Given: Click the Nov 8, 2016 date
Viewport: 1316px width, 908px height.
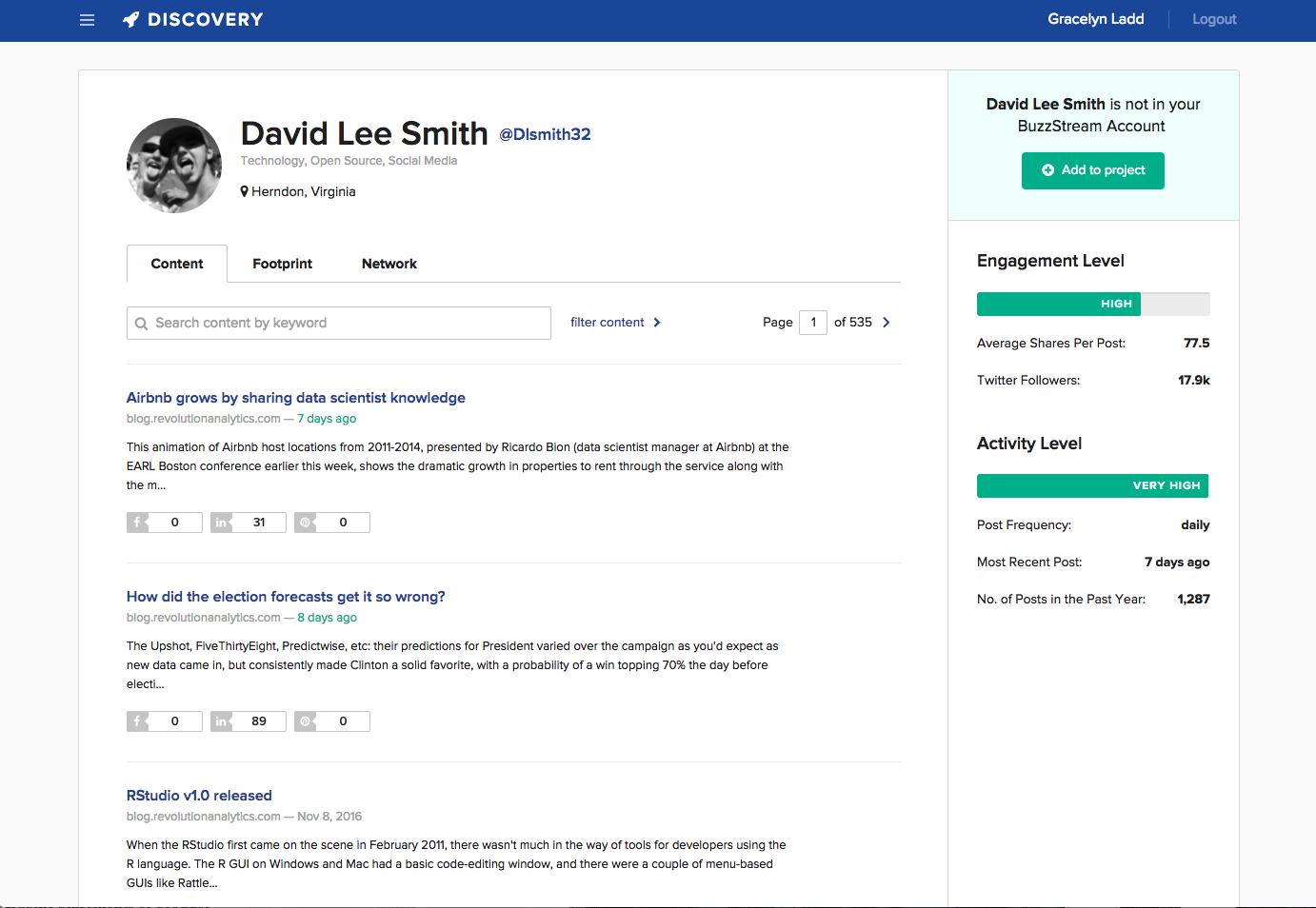Looking at the screenshot, I should tap(329, 817).
